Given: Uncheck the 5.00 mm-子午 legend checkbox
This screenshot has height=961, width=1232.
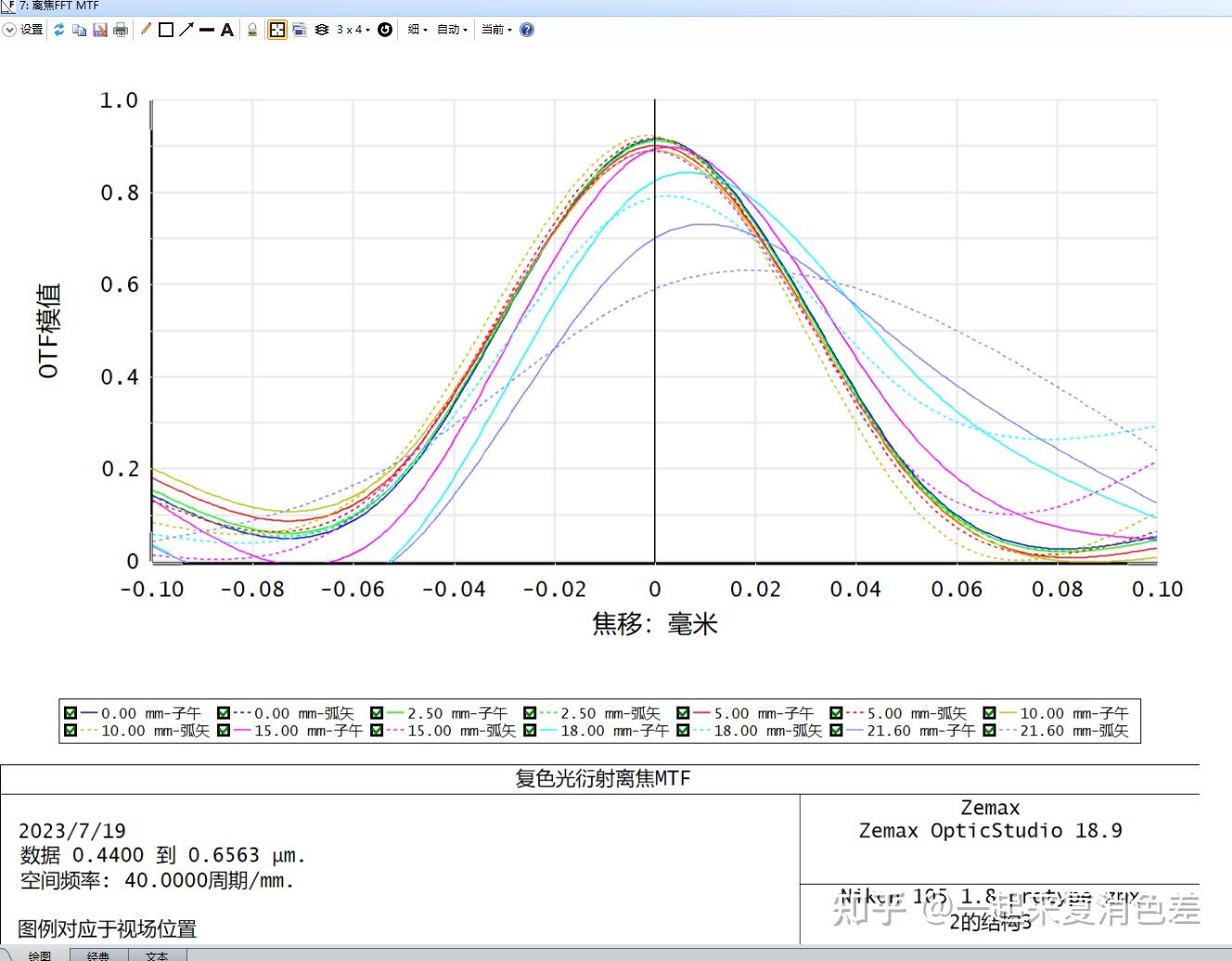Looking at the screenshot, I should click(683, 713).
